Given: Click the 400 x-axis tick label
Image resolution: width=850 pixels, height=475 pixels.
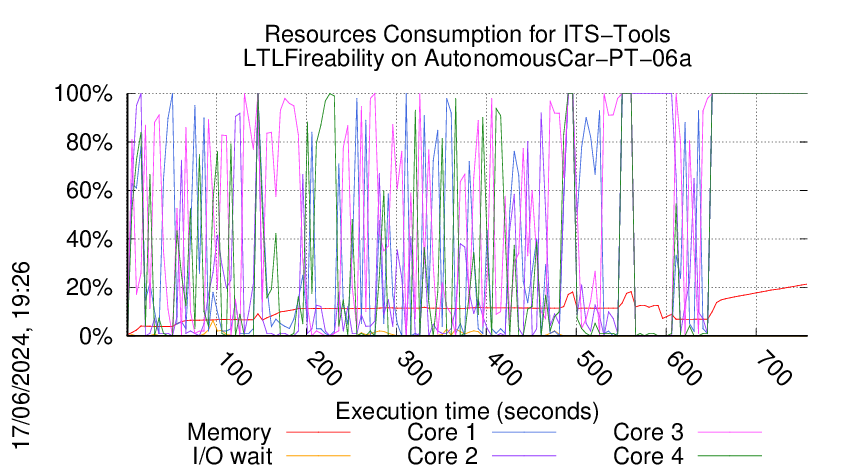Looking at the screenshot, I should pos(504,369).
